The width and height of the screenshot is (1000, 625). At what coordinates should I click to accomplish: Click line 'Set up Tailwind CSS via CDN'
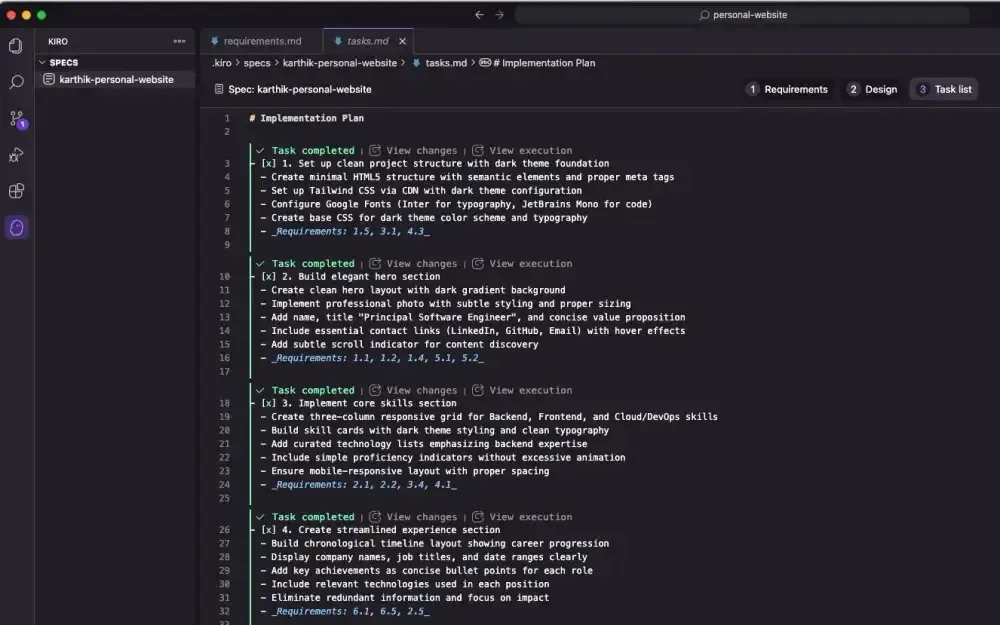(421, 191)
